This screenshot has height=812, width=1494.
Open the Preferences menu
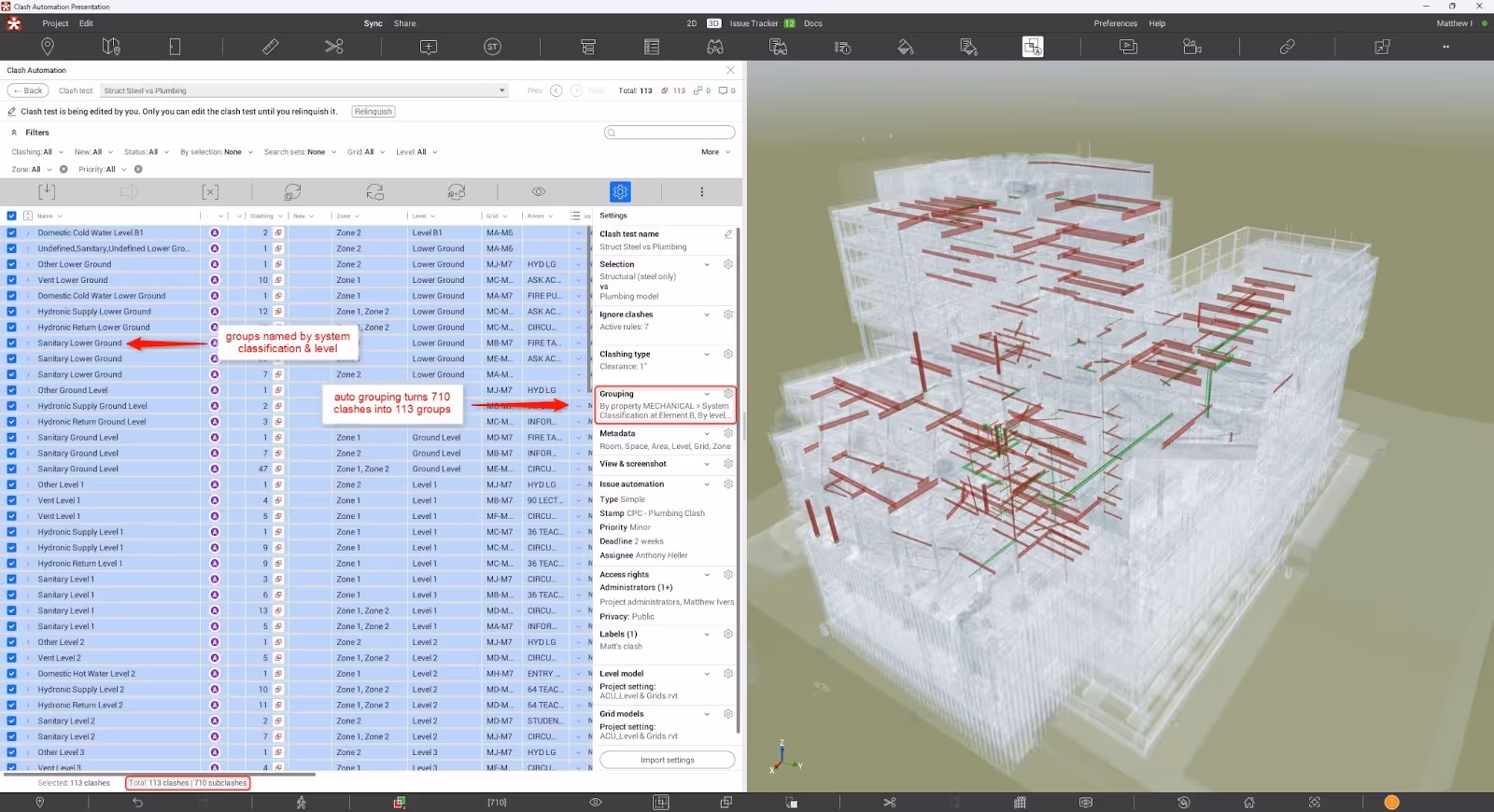coord(1115,23)
